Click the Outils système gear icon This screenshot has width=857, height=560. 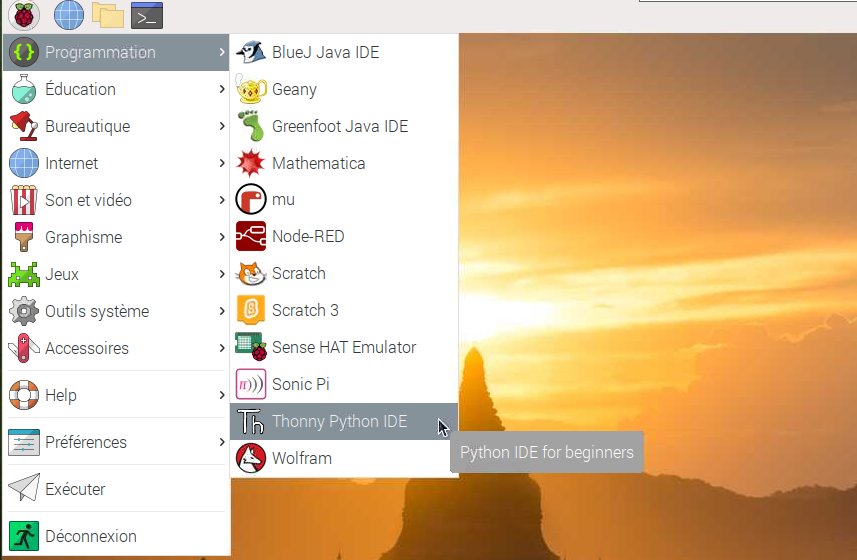24,311
